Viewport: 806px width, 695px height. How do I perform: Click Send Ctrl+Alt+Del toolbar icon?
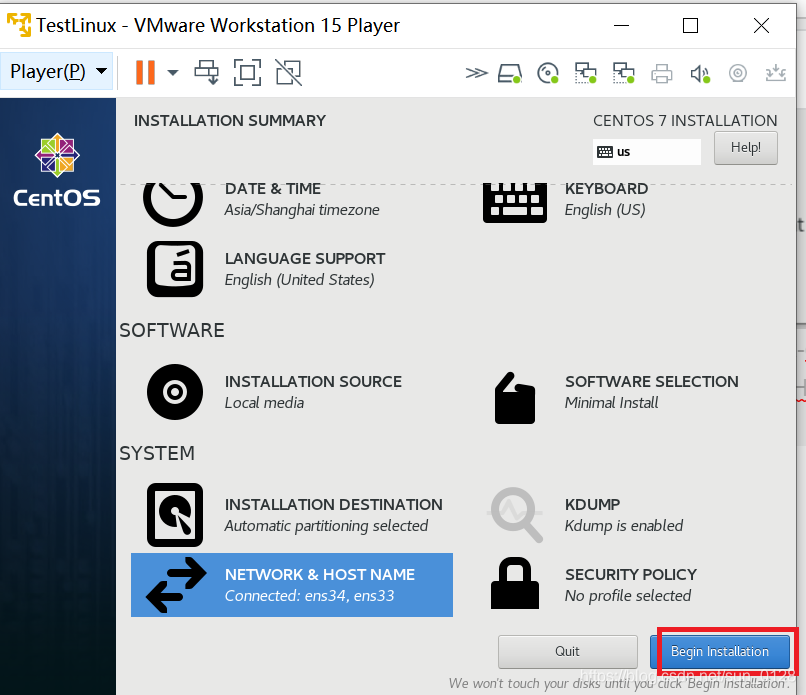point(207,72)
